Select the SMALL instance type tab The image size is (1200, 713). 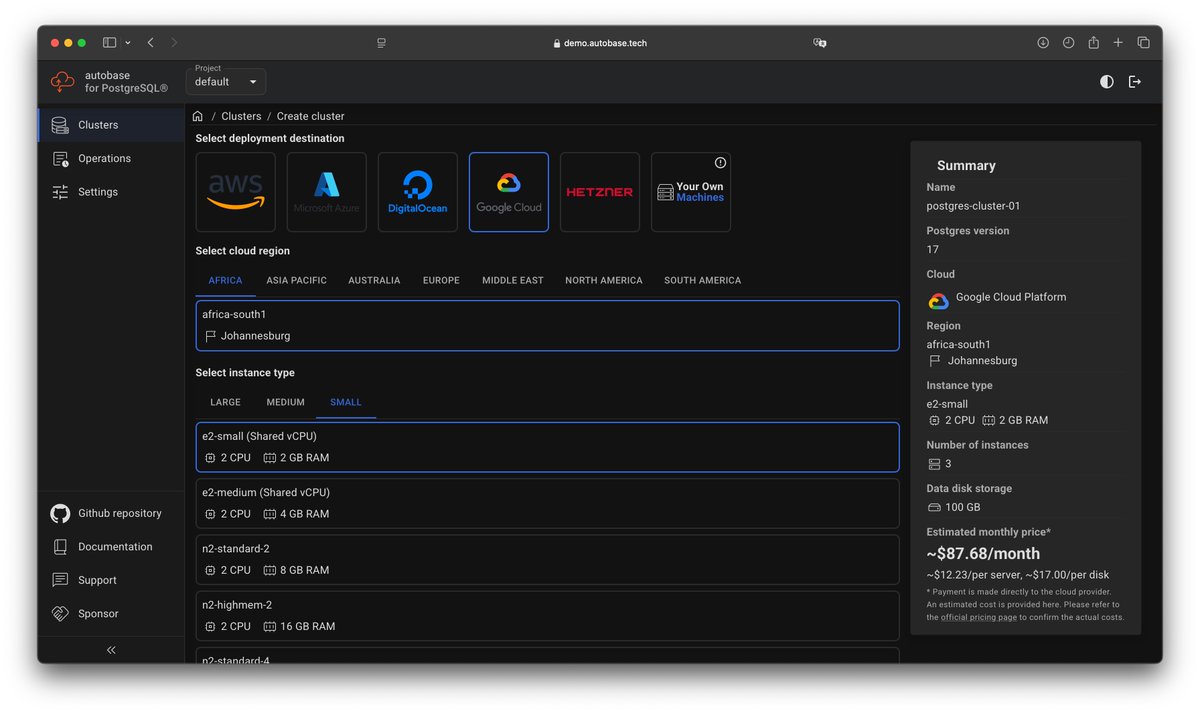(346, 402)
